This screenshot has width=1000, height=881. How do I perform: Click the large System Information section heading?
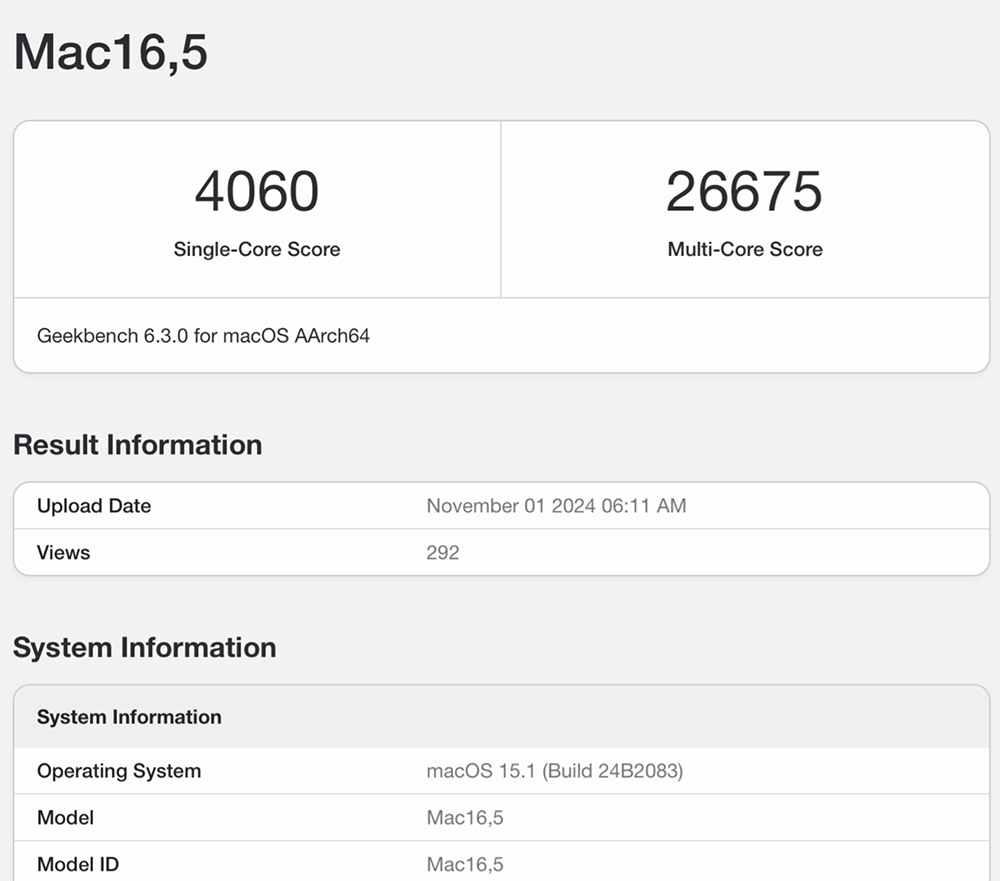click(144, 648)
